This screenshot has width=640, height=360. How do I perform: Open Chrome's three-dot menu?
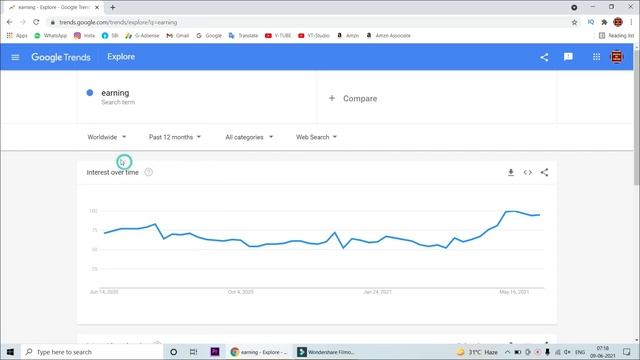click(x=631, y=22)
